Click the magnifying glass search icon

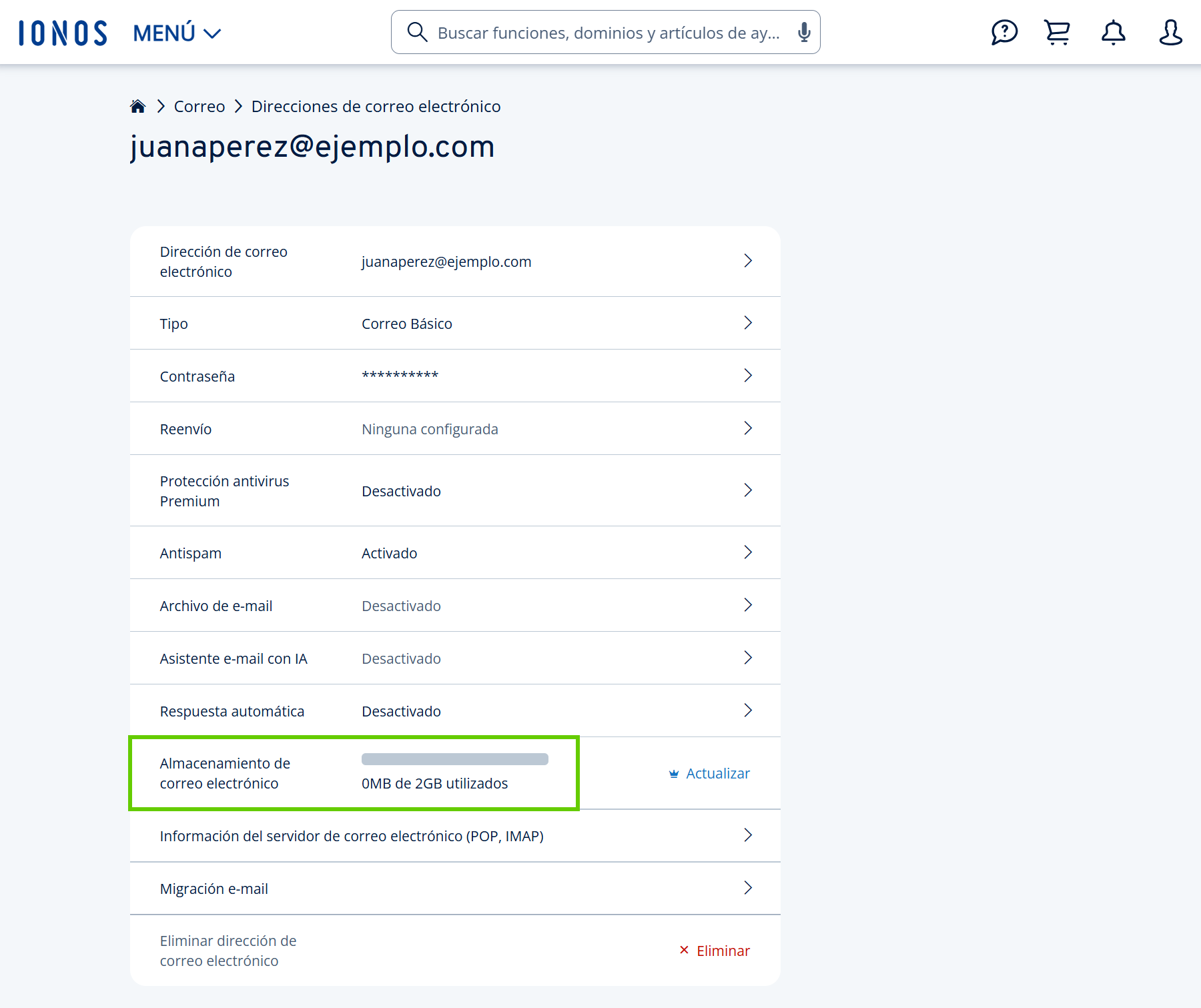tap(417, 32)
